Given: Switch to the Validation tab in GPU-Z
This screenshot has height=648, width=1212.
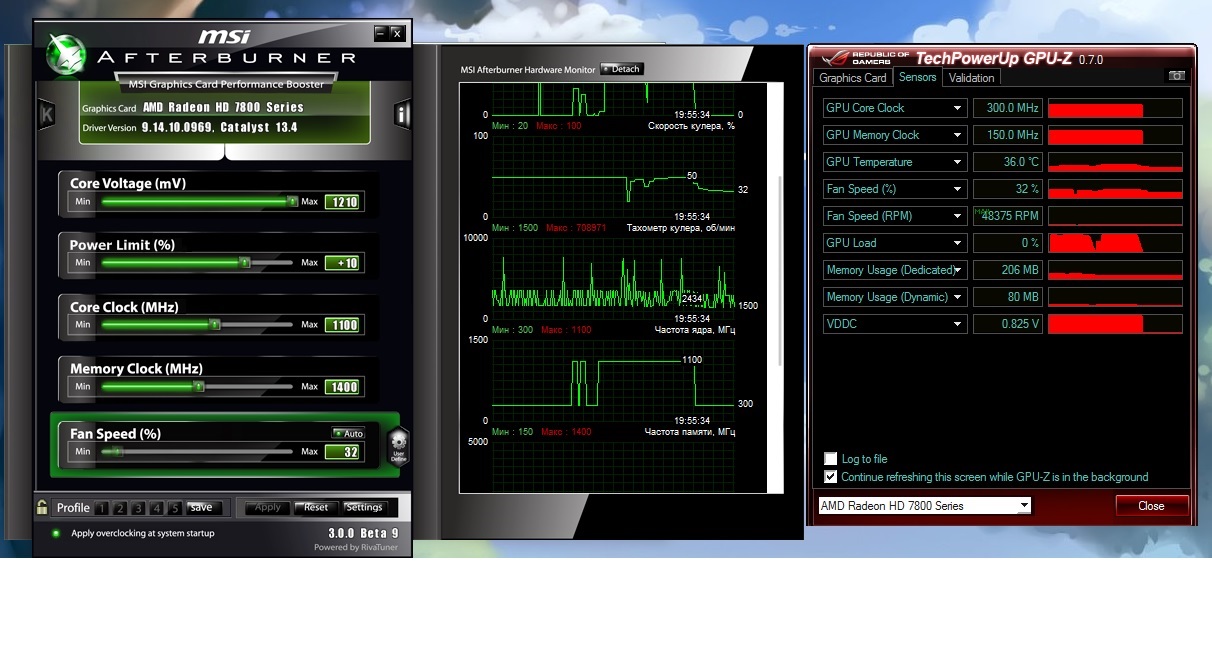Looking at the screenshot, I should [x=971, y=78].
